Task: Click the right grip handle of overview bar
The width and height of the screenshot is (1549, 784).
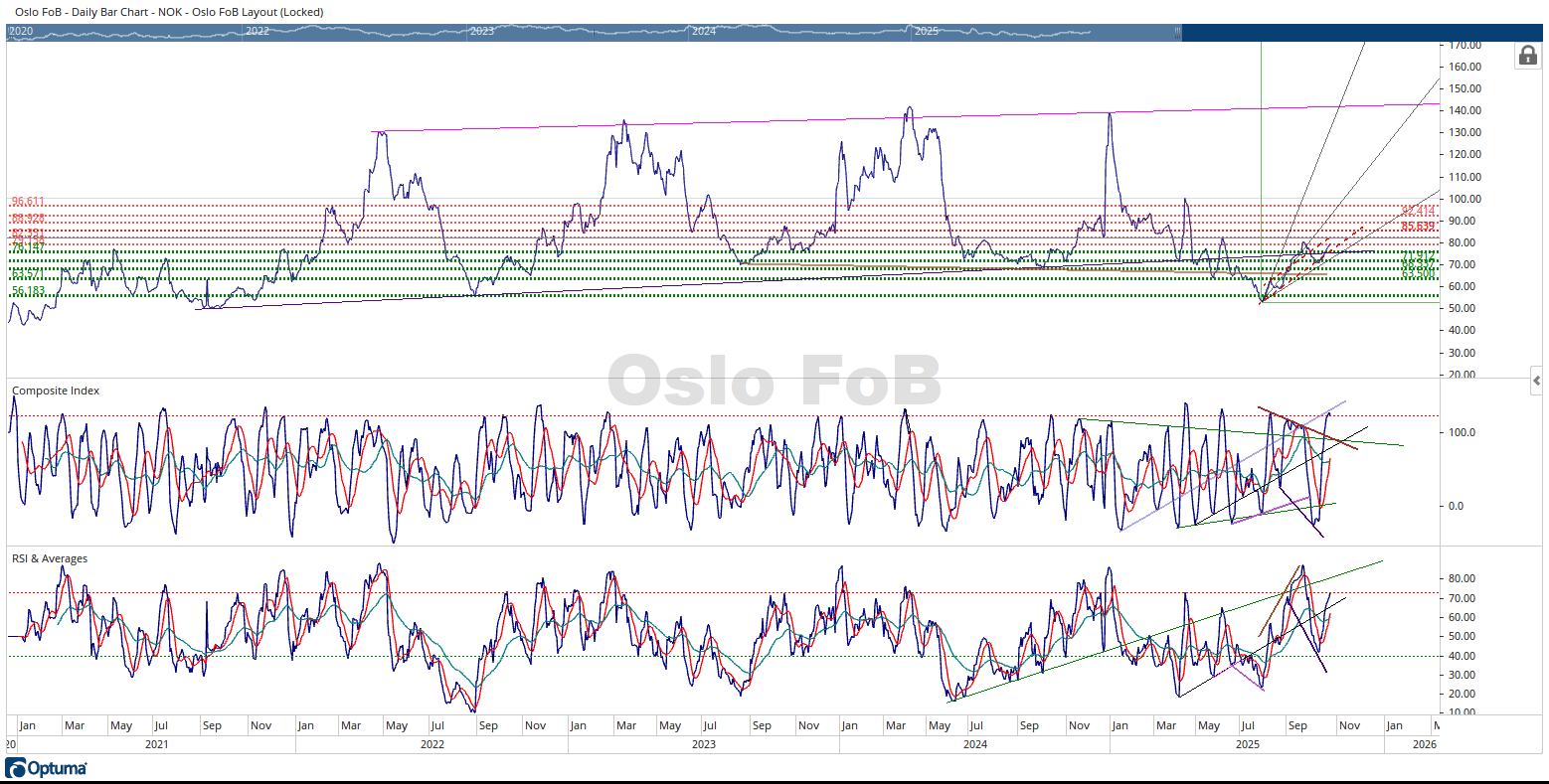Action: tap(1178, 32)
